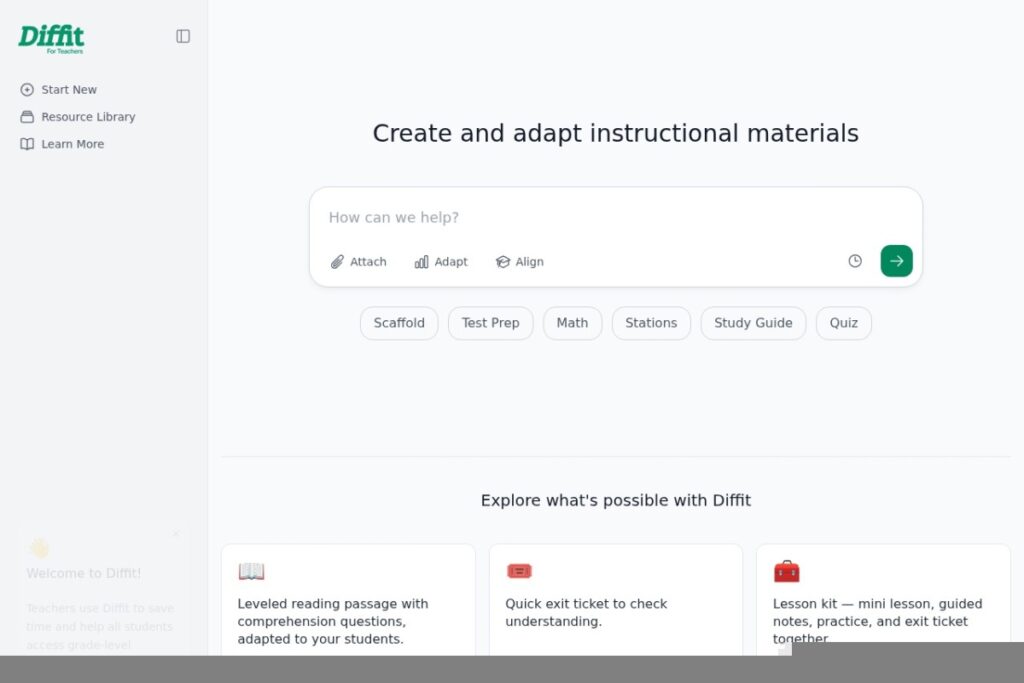Submit with the green arrow button
The width and height of the screenshot is (1024, 683).
[x=896, y=261]
